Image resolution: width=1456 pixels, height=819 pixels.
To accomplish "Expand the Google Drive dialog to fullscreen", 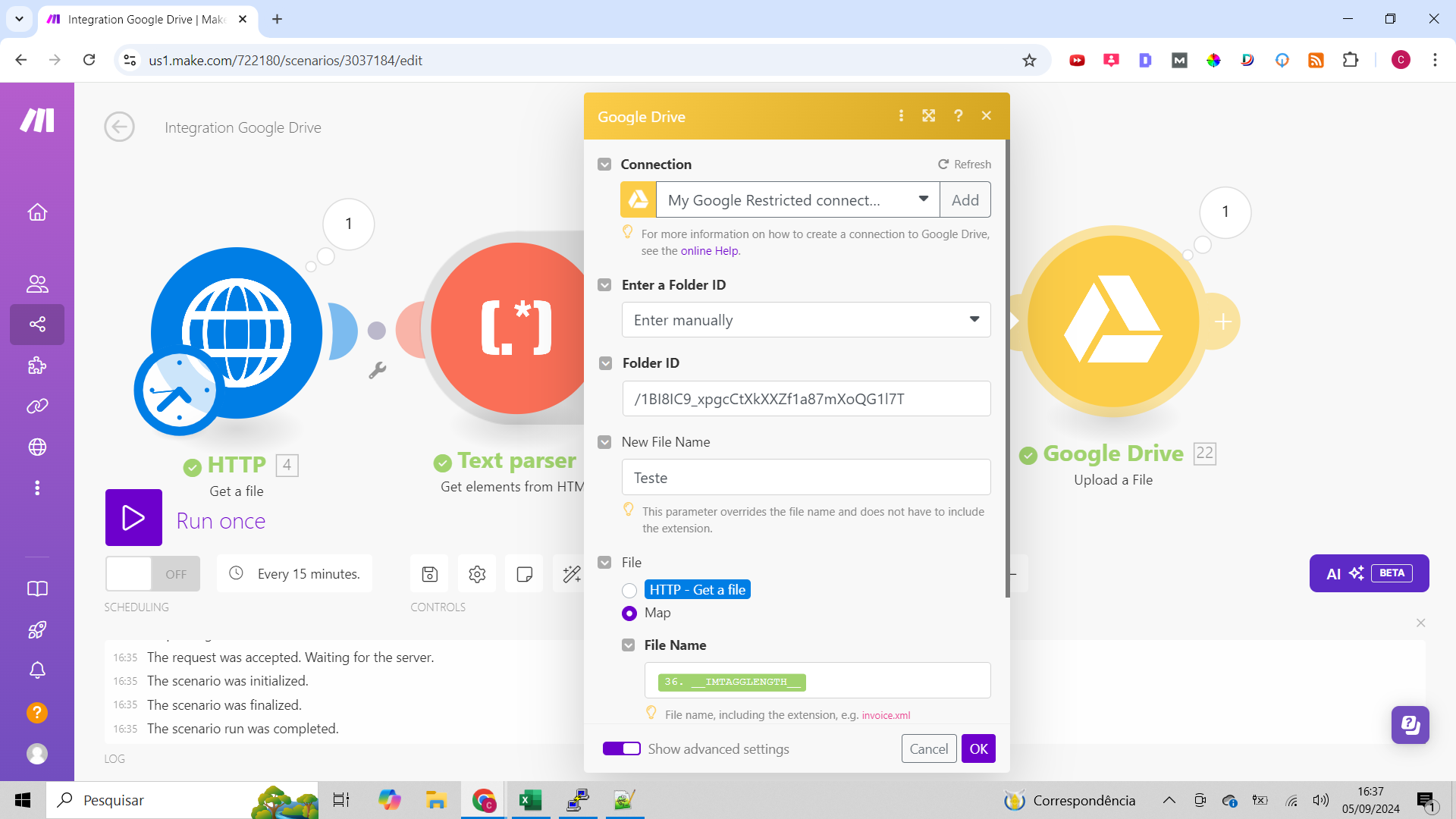I will pos(928,116).
